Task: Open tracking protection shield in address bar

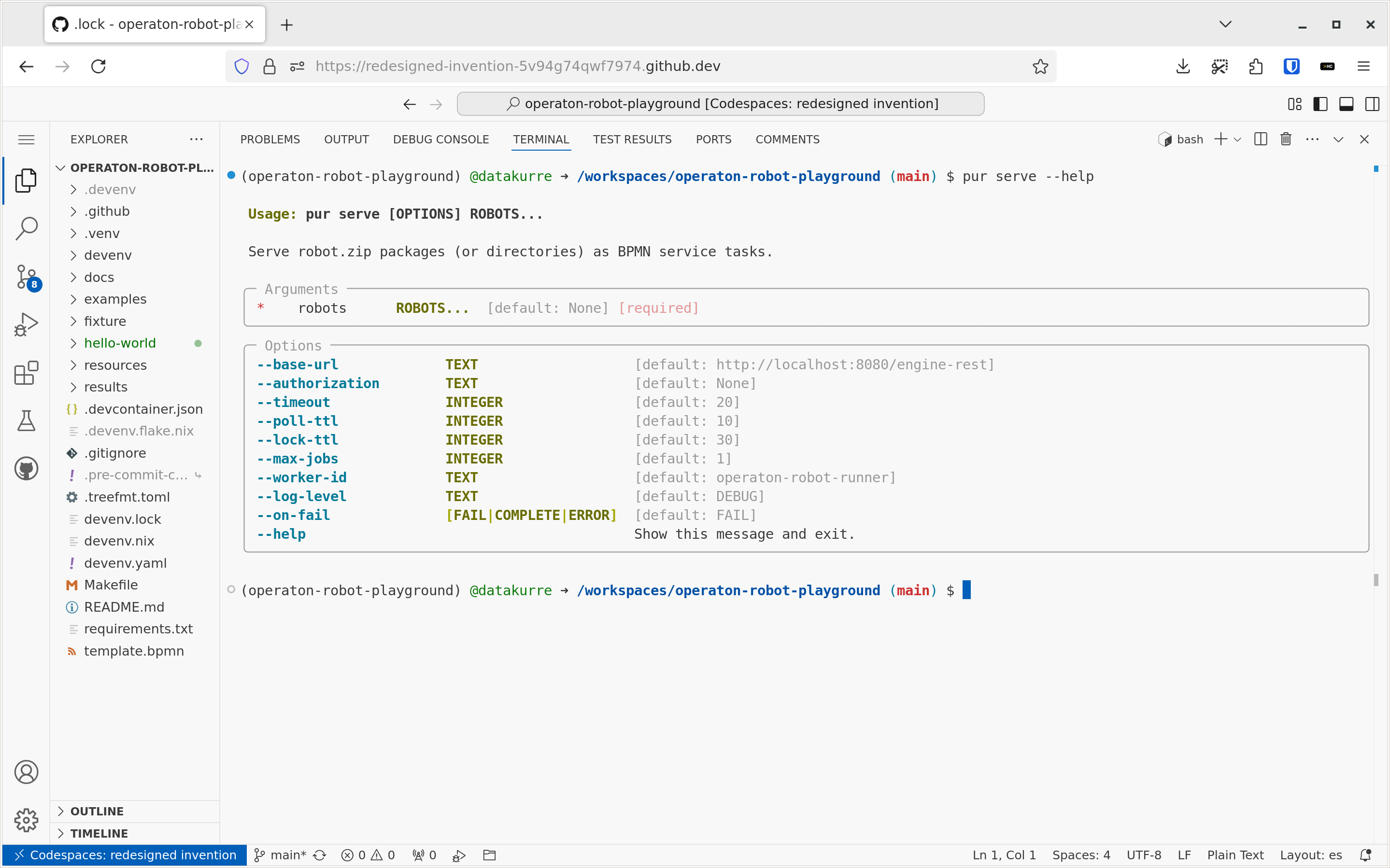Action: 241,67
